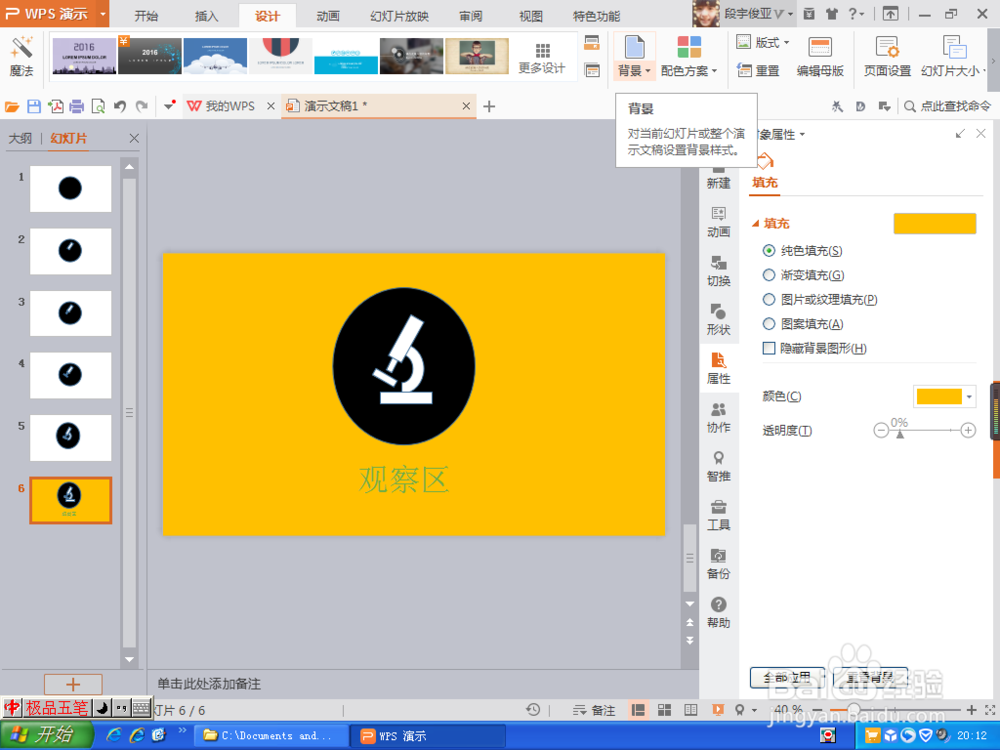1000x750 pixels.
Task: Switch to the 插入 ribbon tab
Action: point(206,16)
